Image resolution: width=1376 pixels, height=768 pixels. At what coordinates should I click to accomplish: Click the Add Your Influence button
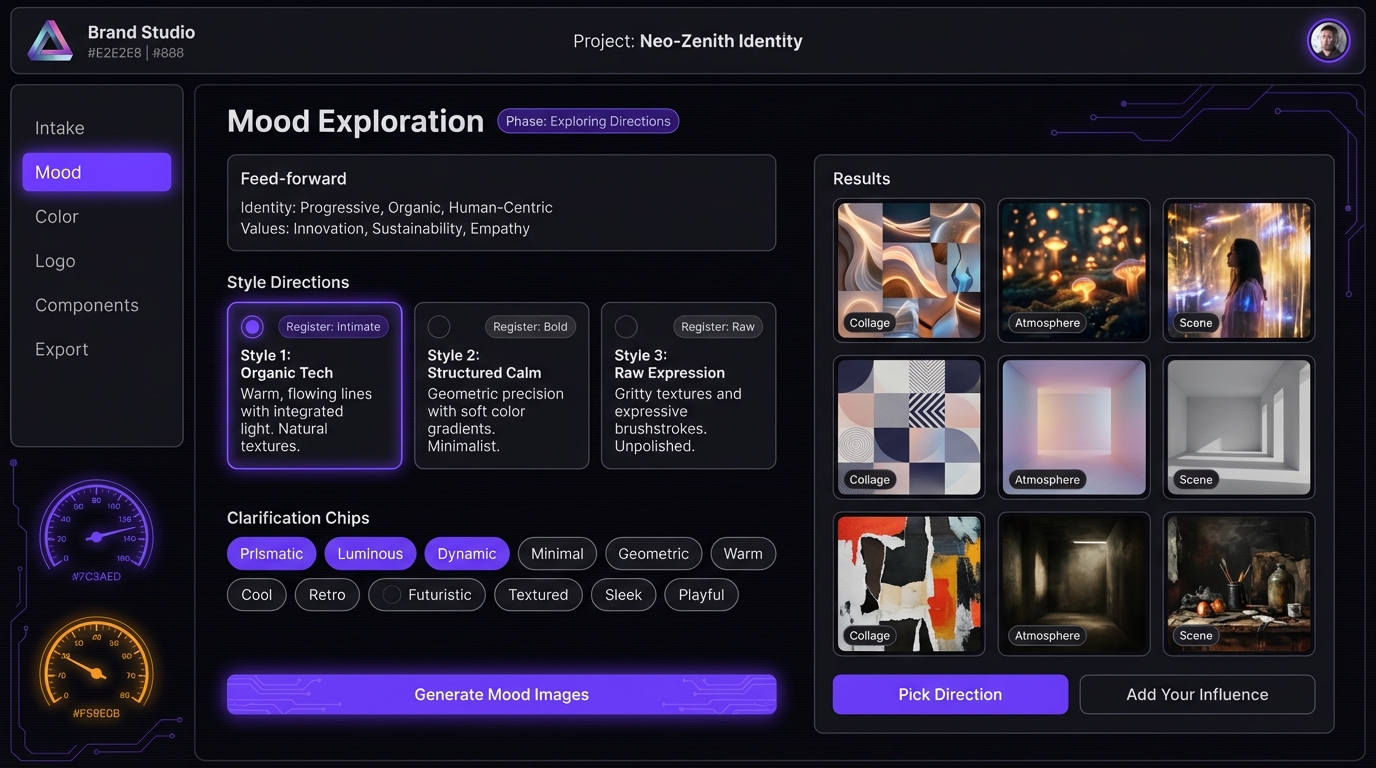pos(1197,694)
